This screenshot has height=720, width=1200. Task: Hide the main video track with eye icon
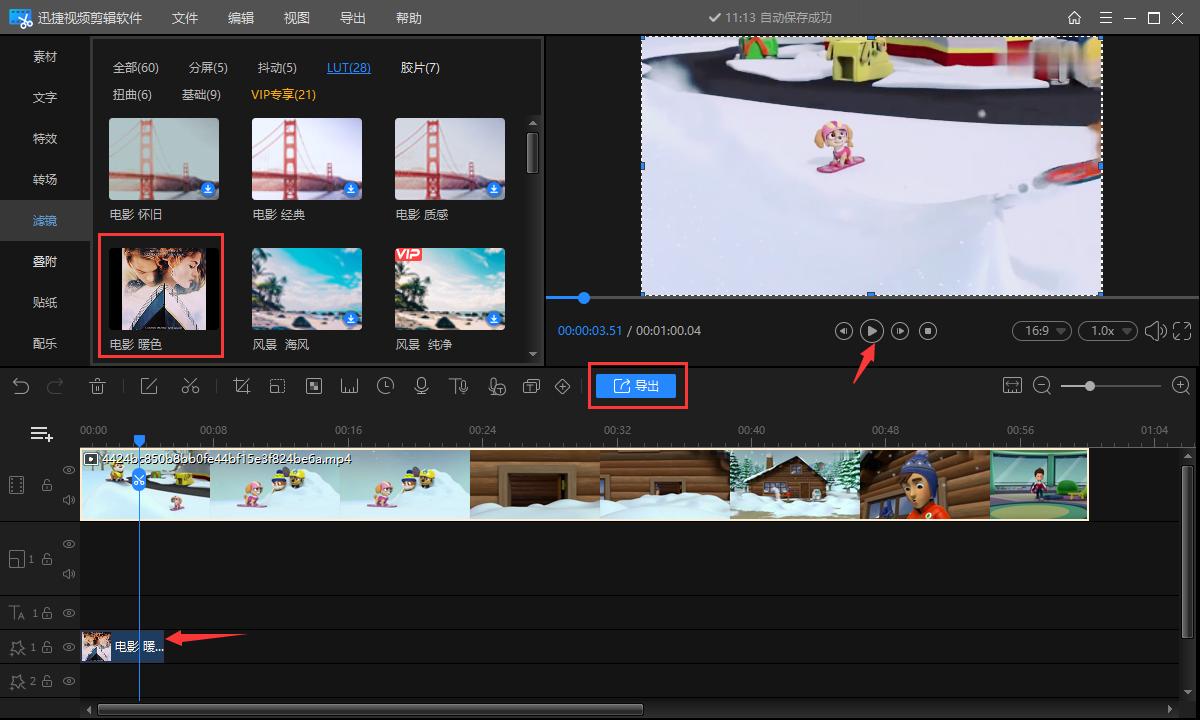click(69, 470)
